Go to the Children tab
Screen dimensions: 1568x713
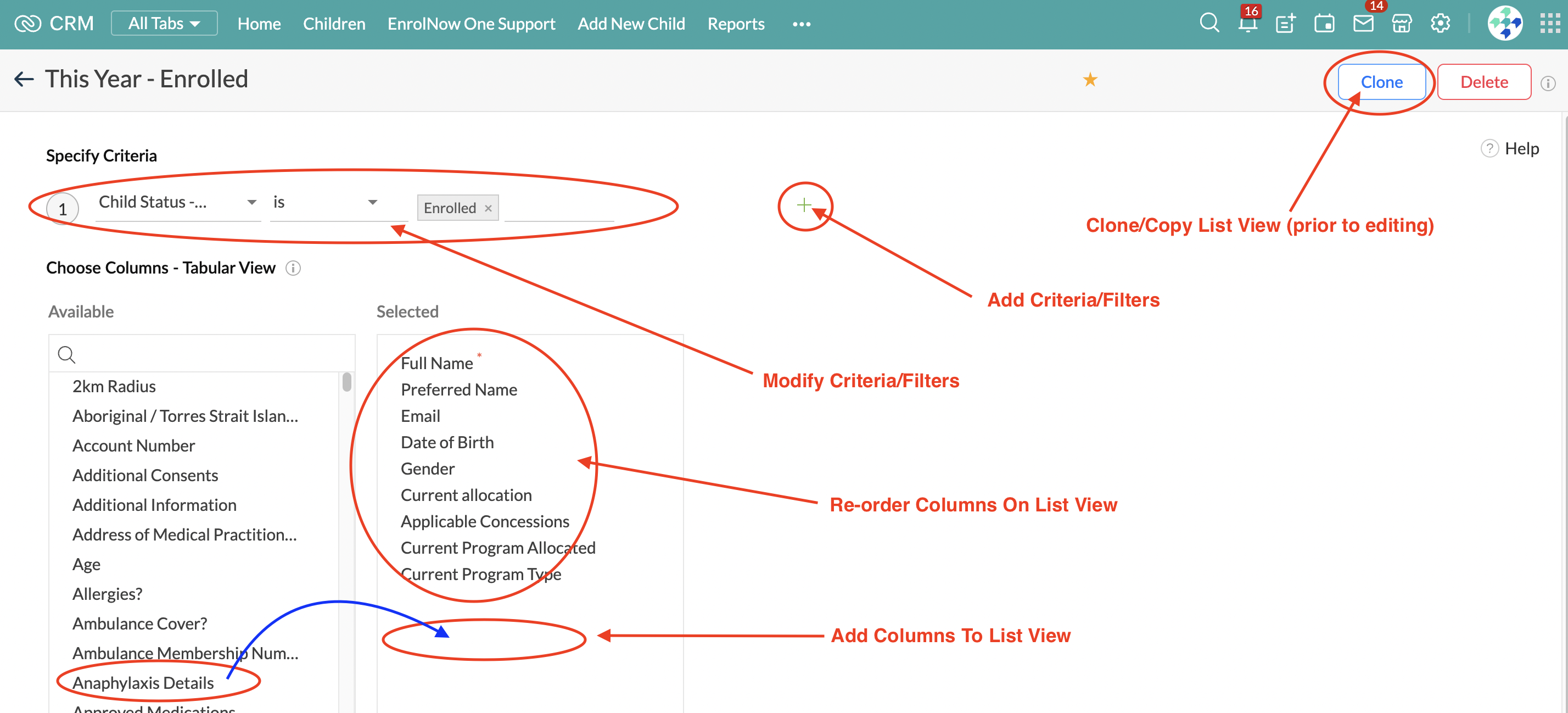(334, 24)
